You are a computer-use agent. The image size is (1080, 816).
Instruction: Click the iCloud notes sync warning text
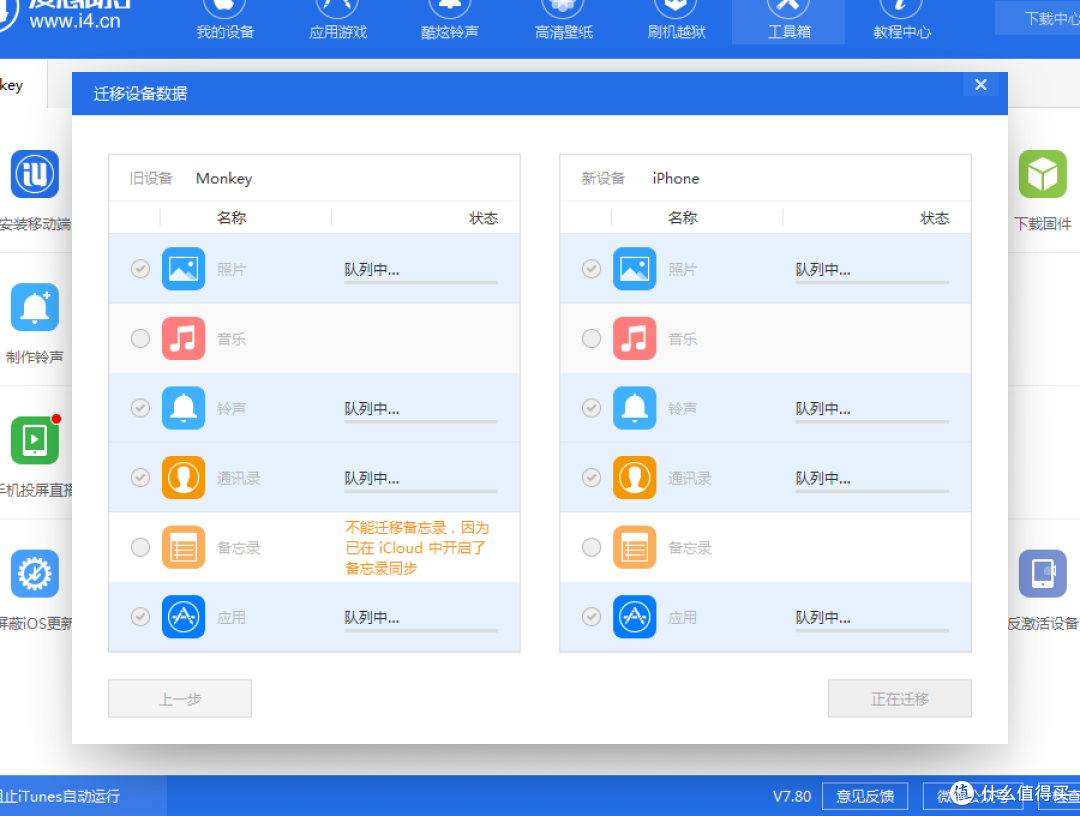pyautogui.click(x=417, y=547)
